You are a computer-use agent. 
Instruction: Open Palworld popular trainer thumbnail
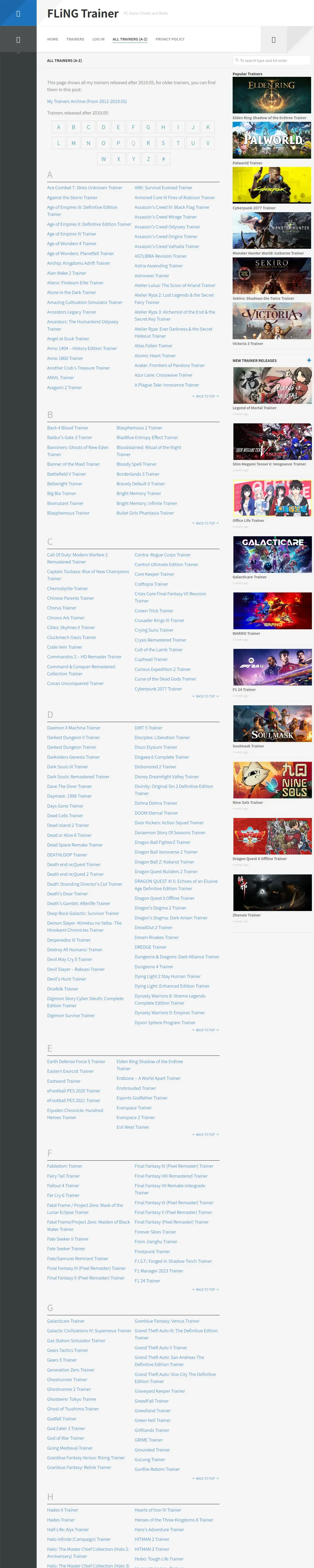(x=271, y=141)
